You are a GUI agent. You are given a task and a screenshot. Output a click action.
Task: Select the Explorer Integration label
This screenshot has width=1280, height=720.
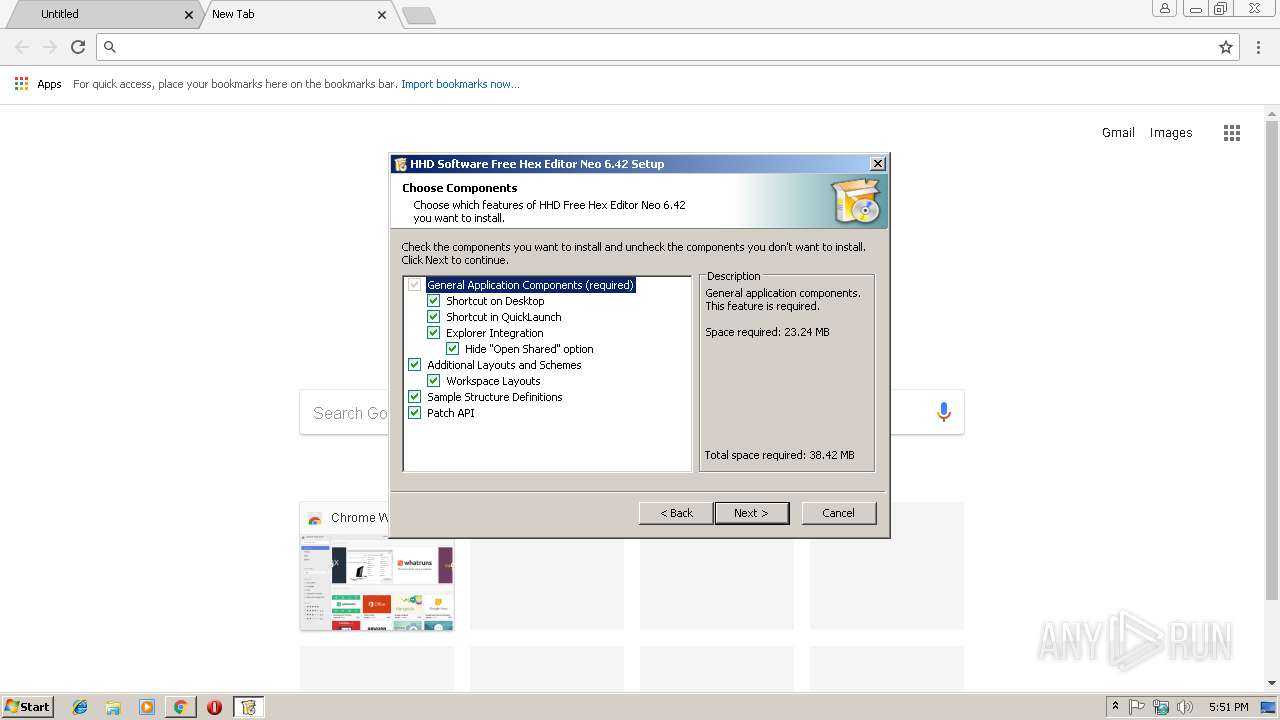pyautogui.click(x=495, y=333)
